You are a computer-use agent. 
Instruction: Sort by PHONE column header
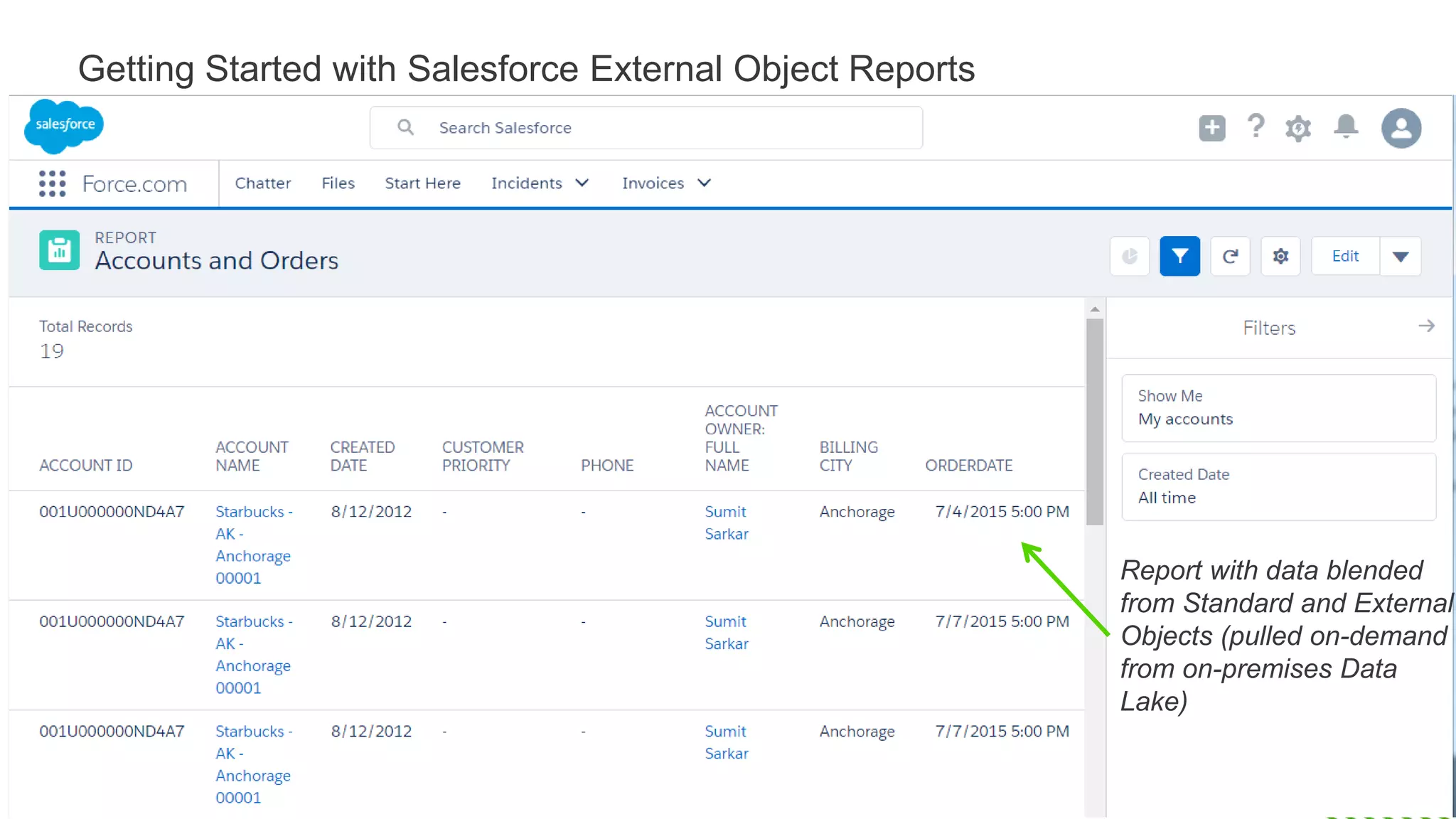(x=606, y=465)
